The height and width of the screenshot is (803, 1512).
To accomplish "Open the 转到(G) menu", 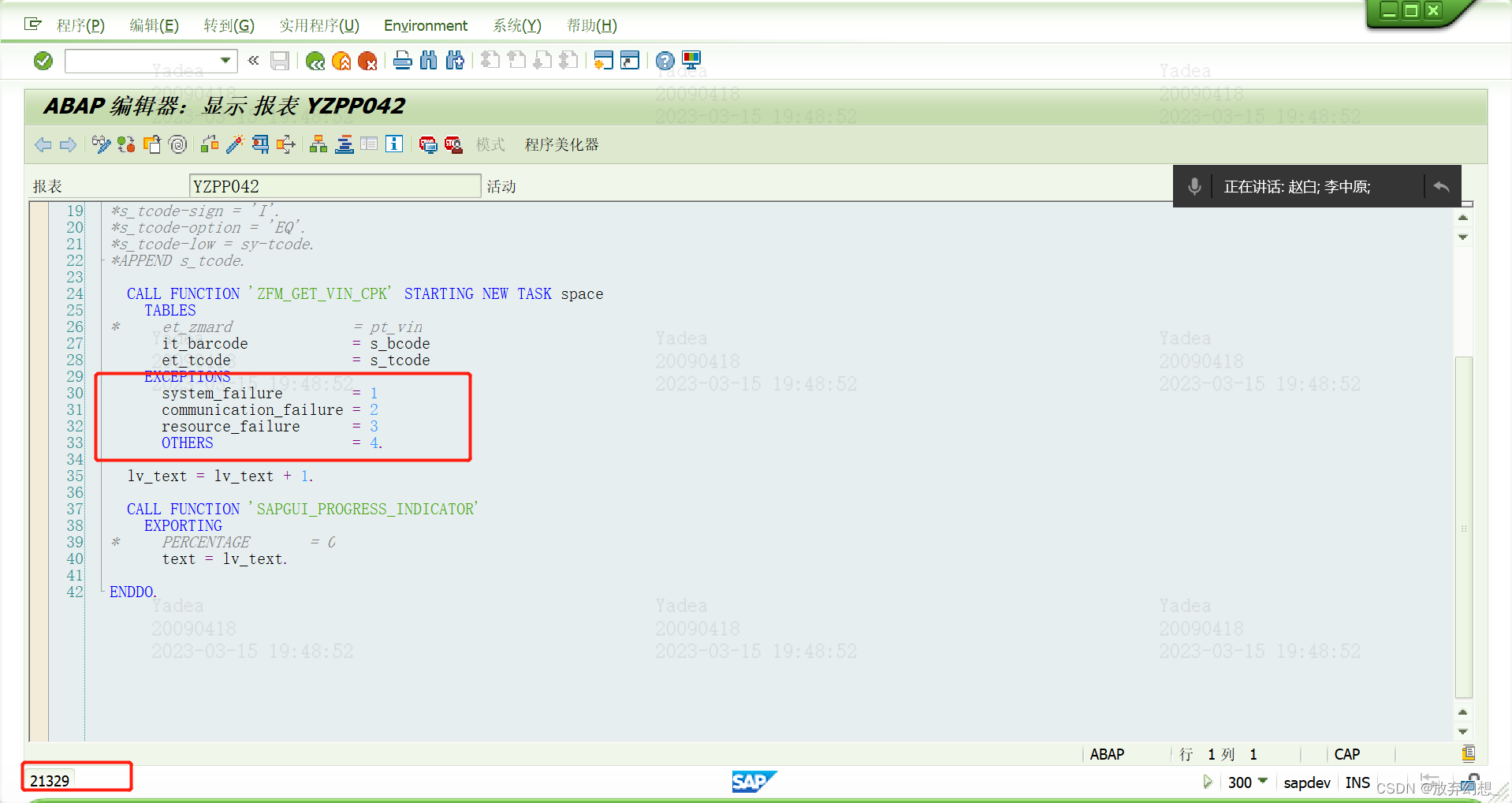I will 229,25.
